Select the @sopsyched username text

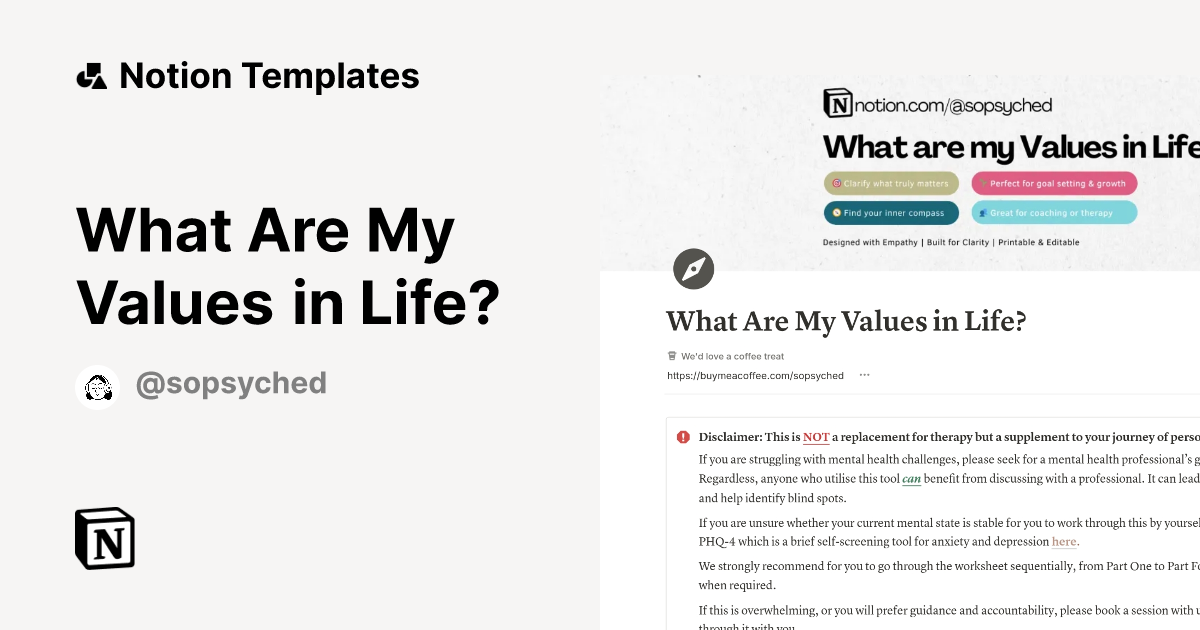(231, 383)
